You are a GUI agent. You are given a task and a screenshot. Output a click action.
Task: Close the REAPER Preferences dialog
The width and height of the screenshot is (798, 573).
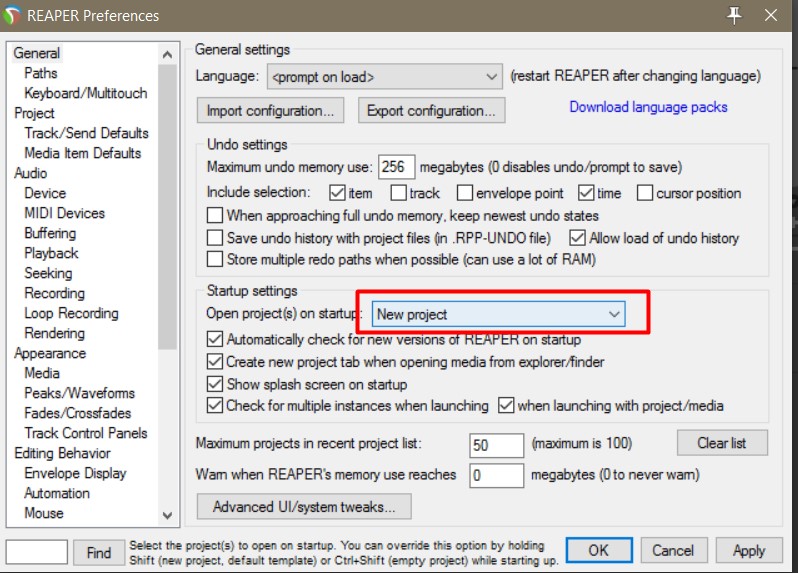[x=771, y=15]
